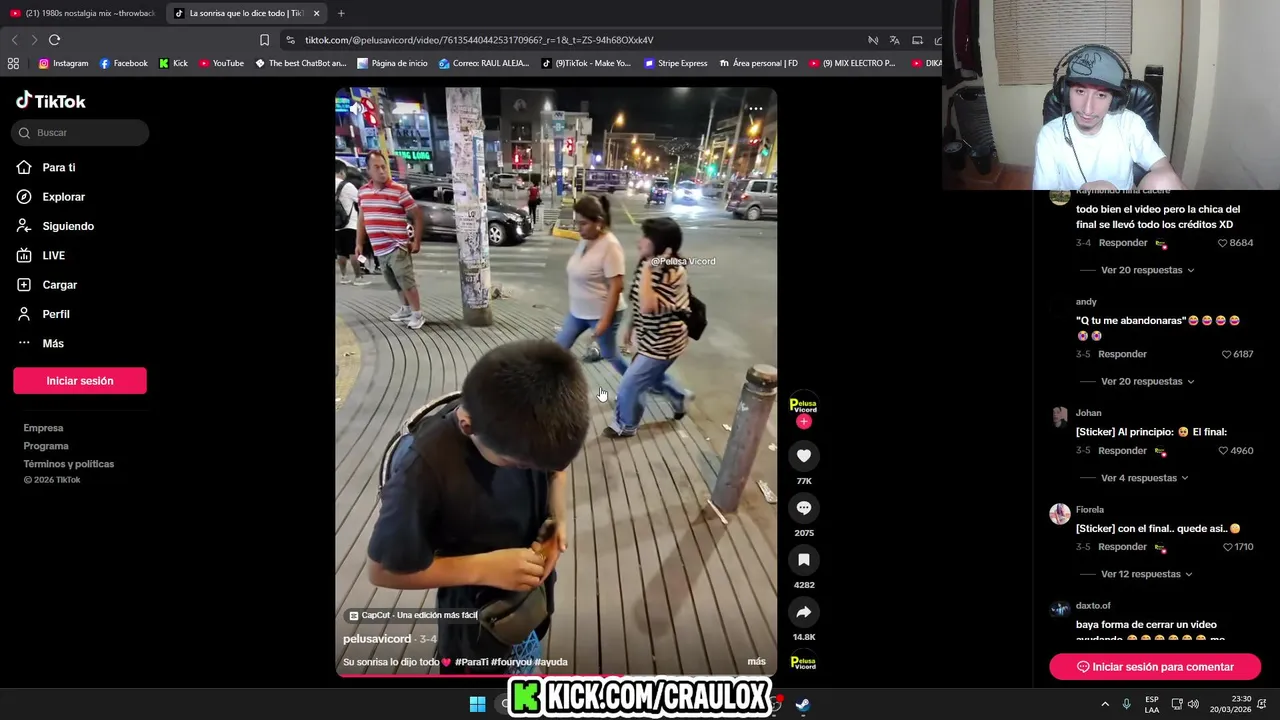Open Steam from the taskbar
The height and width of the screenshot is (720, 1280).
[x=803, y=704]
